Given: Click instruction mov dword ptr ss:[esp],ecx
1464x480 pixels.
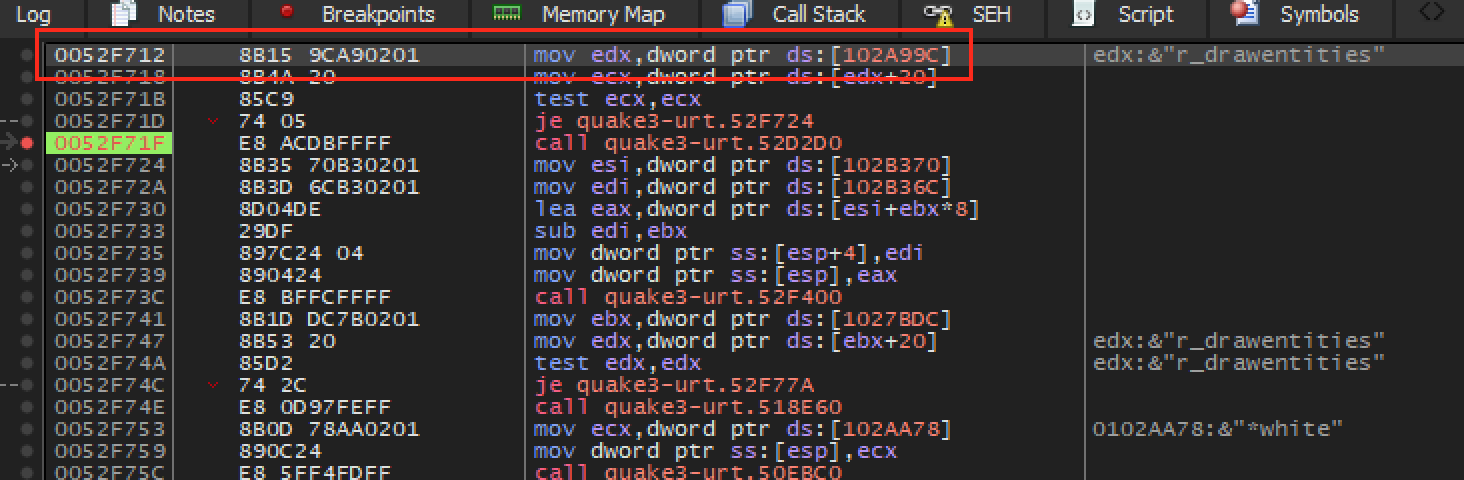Looking at the screenshot, I should 715,451.
